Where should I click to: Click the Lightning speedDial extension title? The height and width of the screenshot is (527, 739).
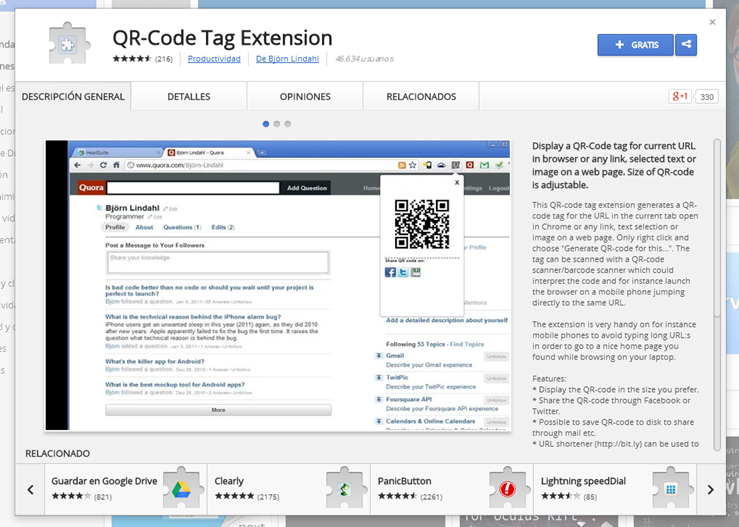click(583, 481)
